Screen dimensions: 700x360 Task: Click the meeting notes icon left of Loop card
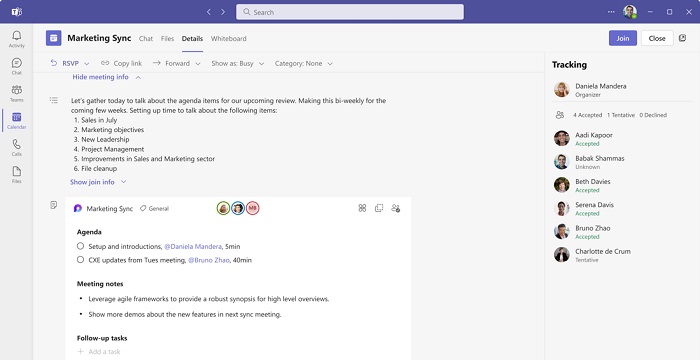point(54,205)
